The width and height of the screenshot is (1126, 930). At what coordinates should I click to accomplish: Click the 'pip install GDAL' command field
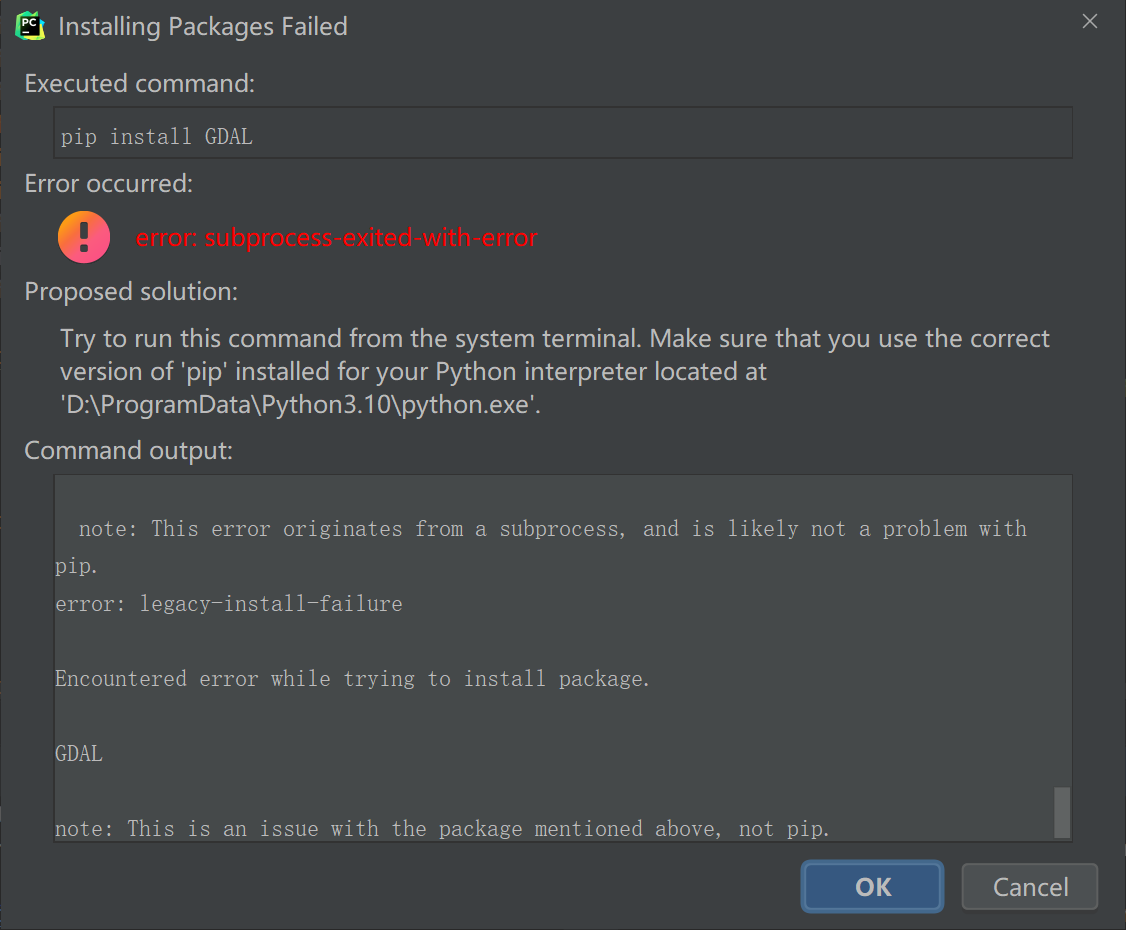point(562,133)
